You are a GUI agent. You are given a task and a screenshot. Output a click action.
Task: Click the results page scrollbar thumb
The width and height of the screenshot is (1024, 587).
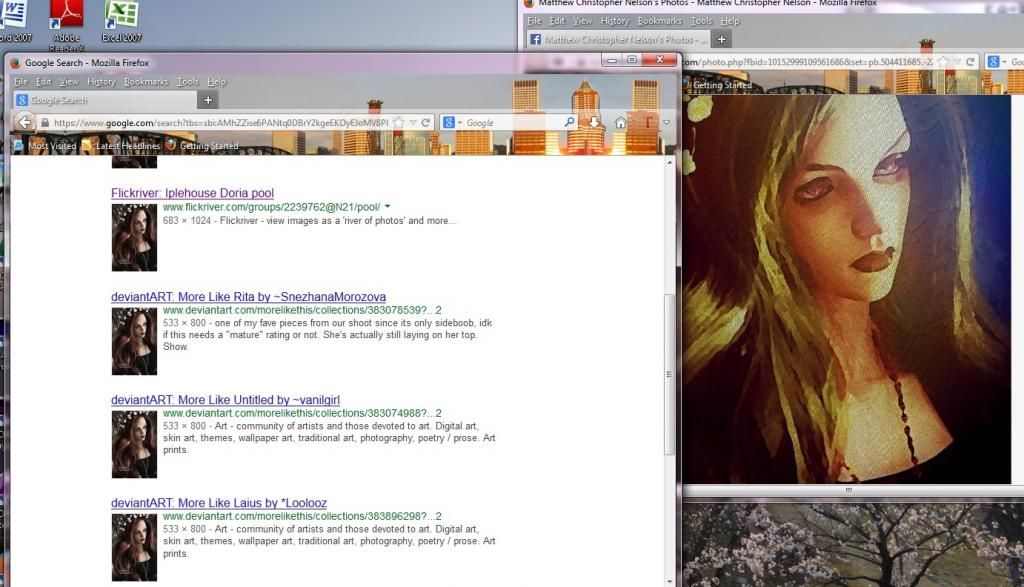point(669,374)
